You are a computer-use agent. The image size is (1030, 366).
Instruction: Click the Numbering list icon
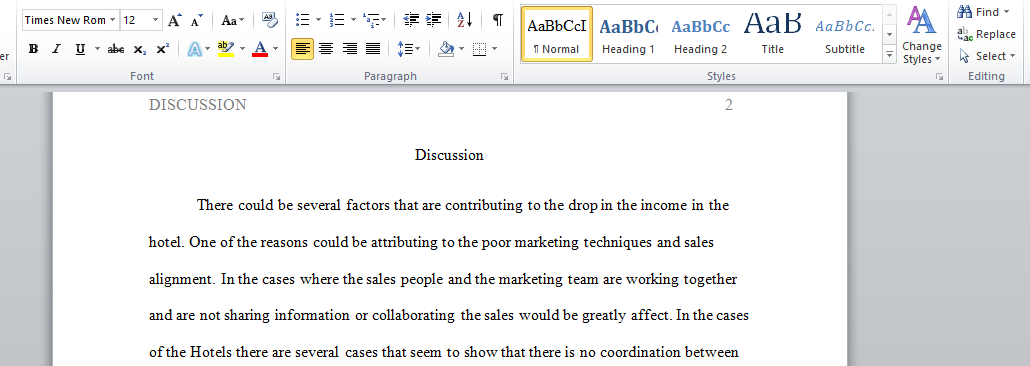click(337, 20)
